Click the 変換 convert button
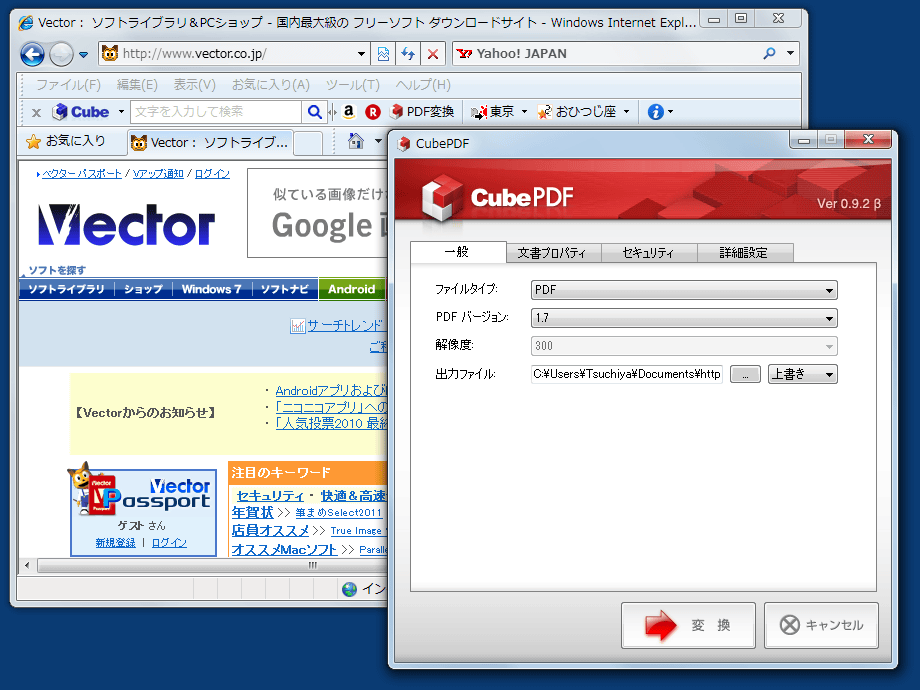 point(688,625)
